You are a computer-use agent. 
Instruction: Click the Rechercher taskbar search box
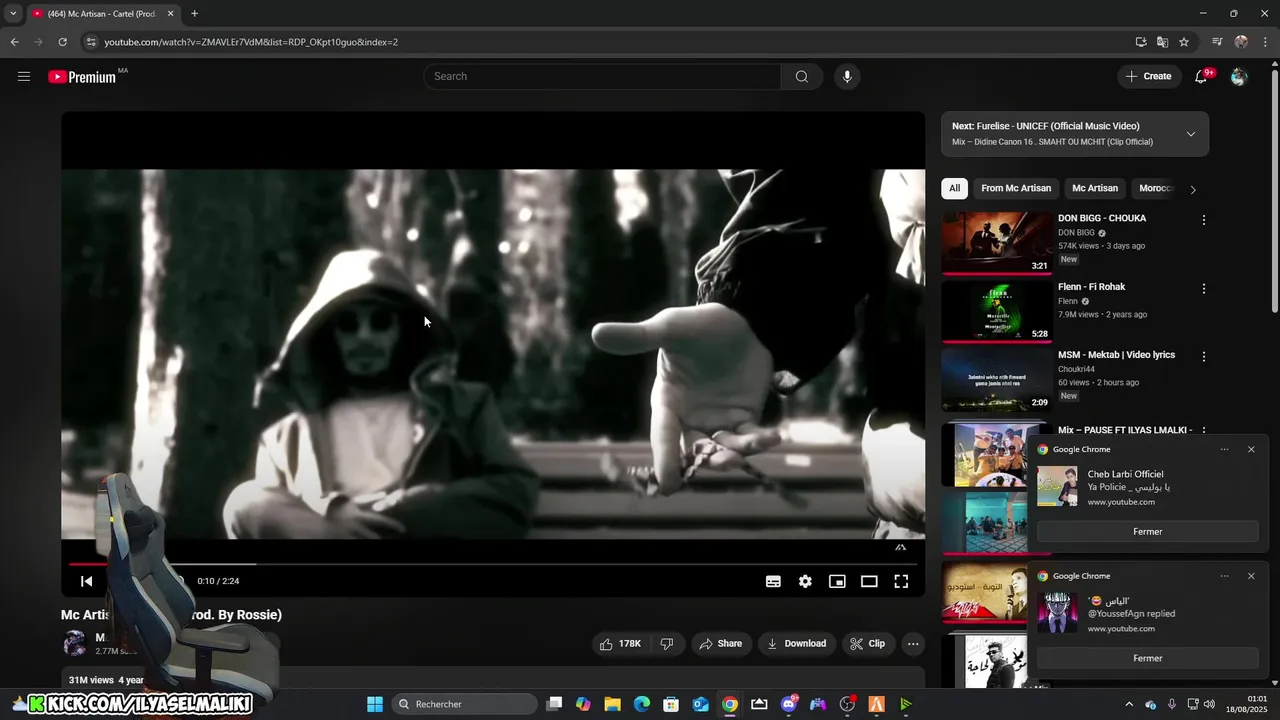click(x=464, y=704)
